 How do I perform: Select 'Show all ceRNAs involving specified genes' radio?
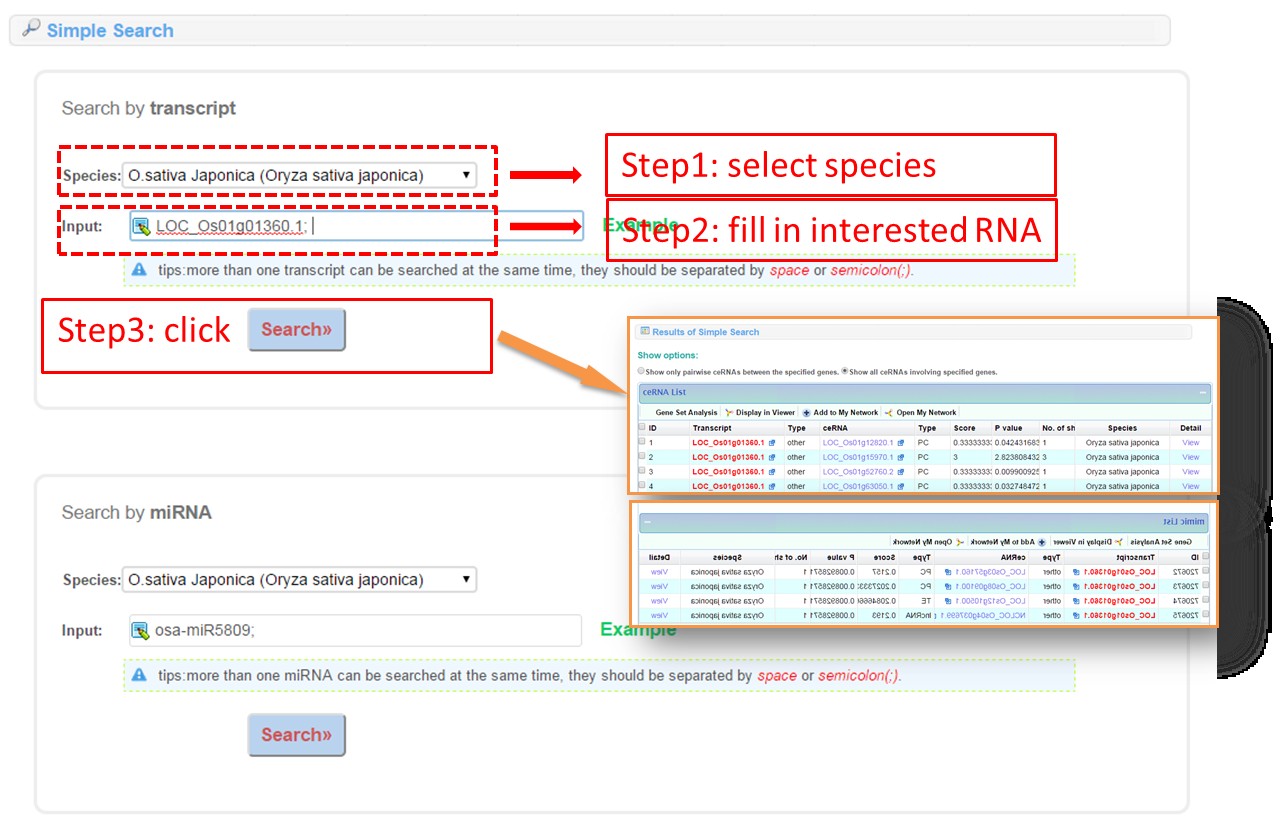pyautogui.click(x=845, y=371)
